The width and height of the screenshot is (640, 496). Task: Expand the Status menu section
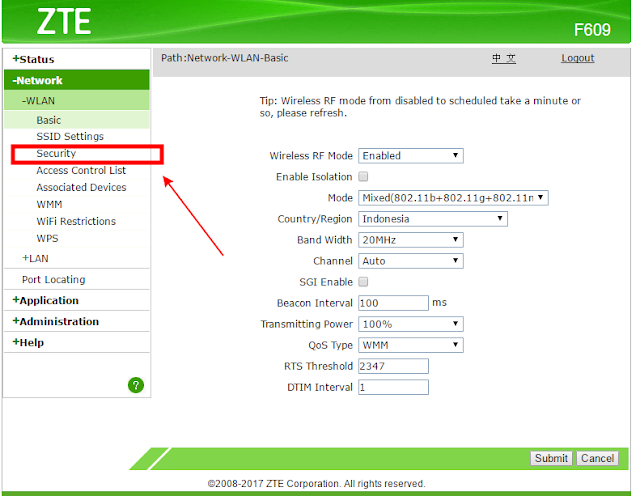(x=33, y=59)
